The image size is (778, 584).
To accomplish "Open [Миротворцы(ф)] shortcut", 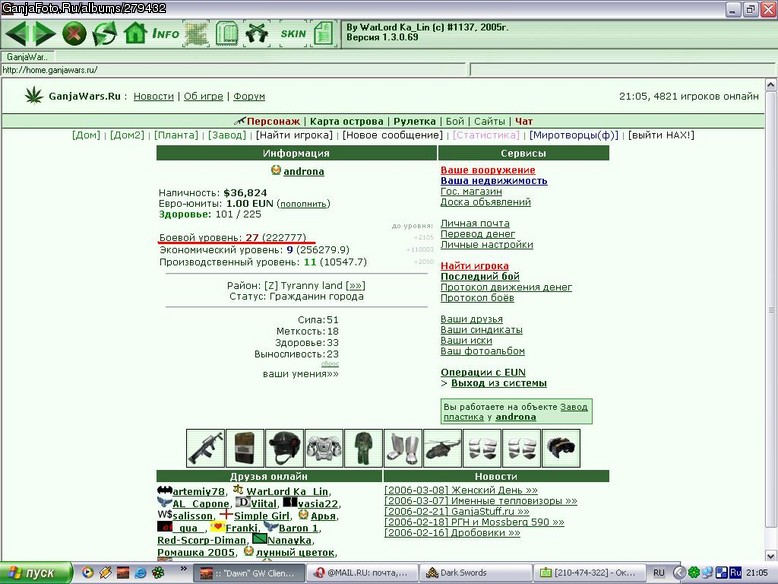I will click(574, 135).
